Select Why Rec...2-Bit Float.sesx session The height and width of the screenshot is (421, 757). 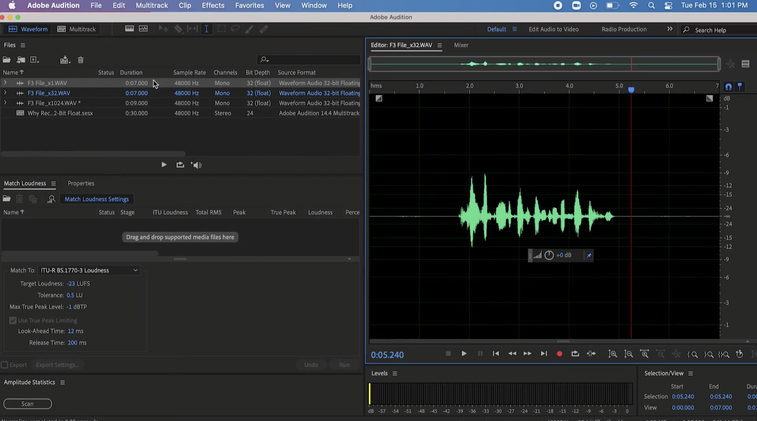(x=60, y=113)
